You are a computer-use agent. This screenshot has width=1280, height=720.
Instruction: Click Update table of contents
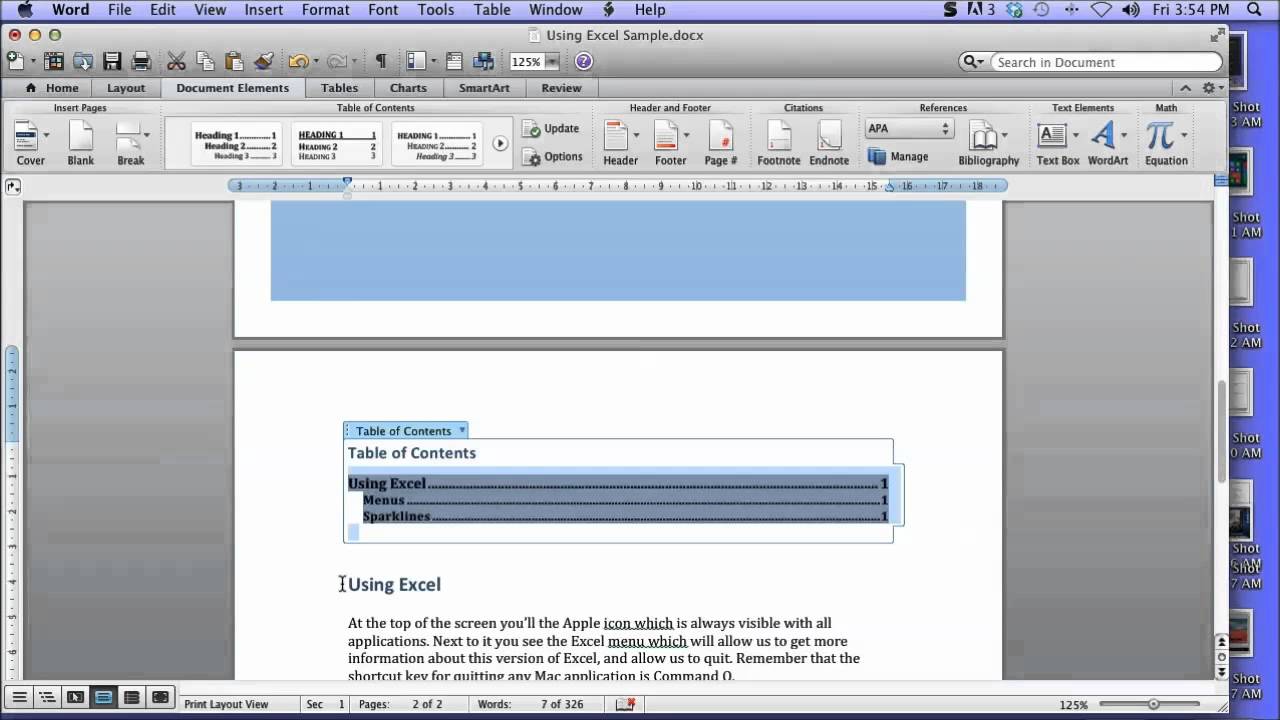point(550,129)
